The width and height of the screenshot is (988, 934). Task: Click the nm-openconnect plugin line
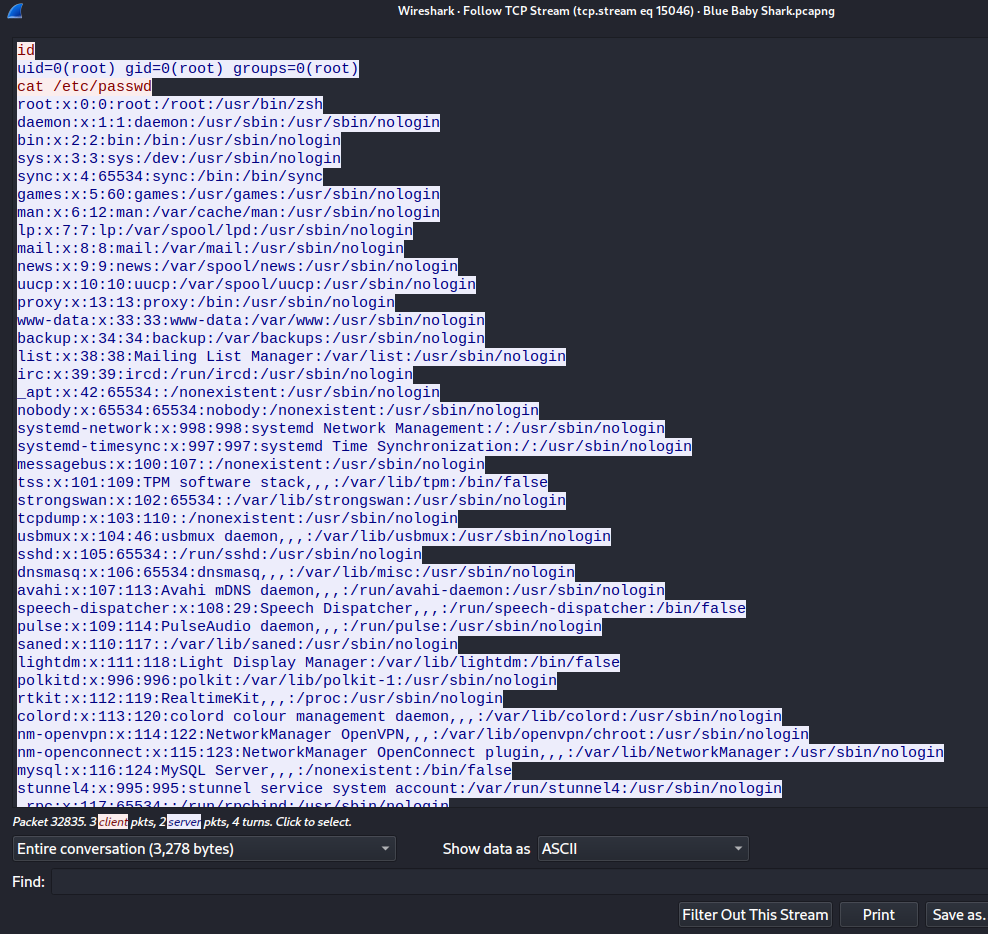click(480, 752)
